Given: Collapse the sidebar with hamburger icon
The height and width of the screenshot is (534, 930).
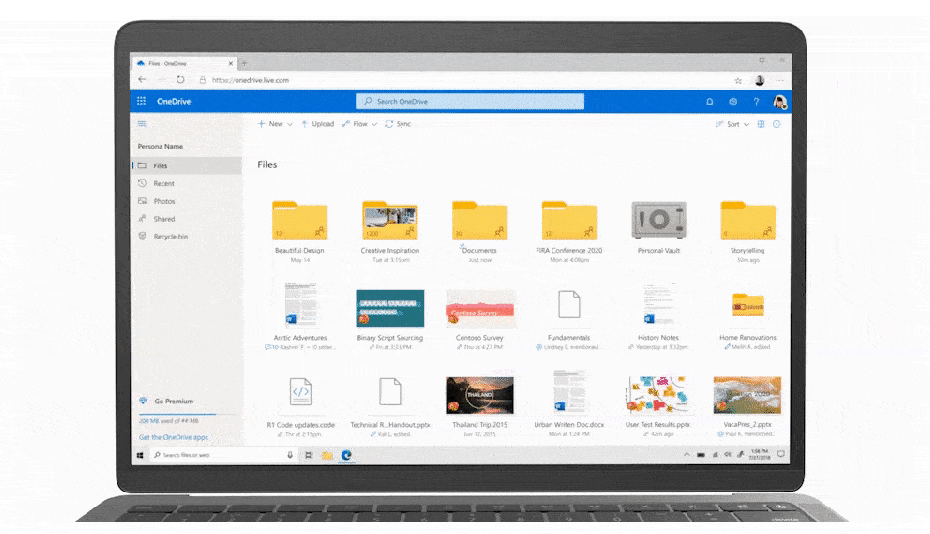Looking at the screenshot, I should [x=142, y=124].
